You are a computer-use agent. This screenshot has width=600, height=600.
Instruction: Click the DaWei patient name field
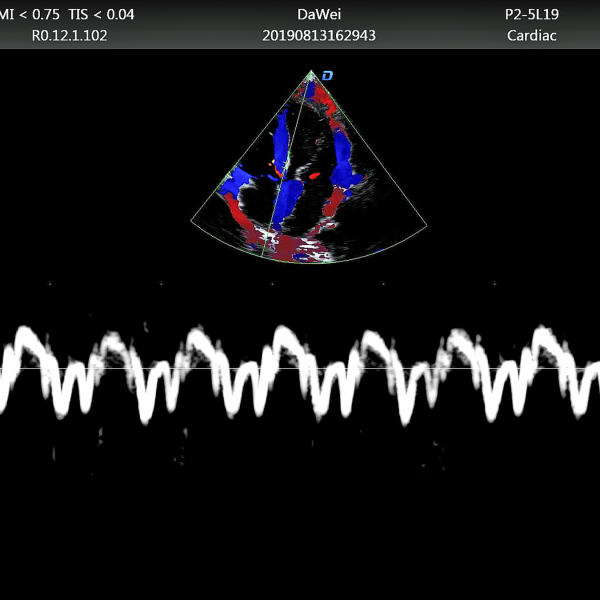pyautogui.click(x=319, y=15)
